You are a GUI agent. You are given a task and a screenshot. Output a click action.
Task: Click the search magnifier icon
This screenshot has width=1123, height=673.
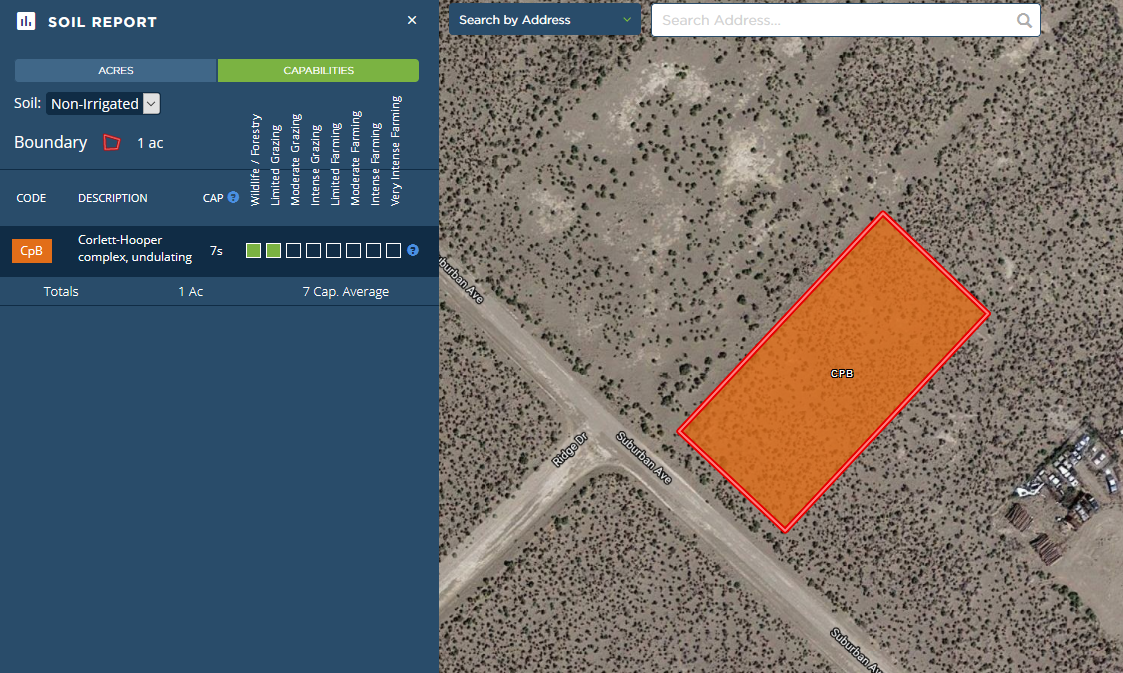pyautogui.click(x=1024, y=20)
